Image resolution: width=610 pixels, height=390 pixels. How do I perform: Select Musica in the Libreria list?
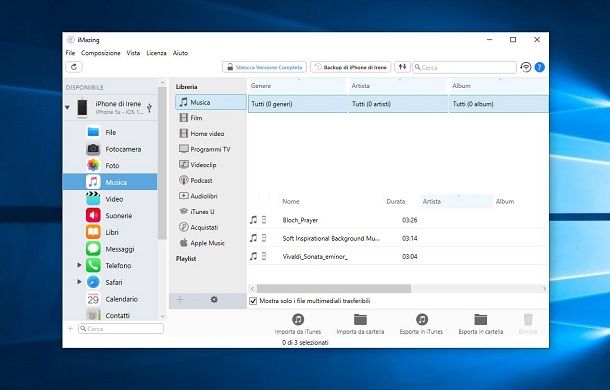coord(211,102)
